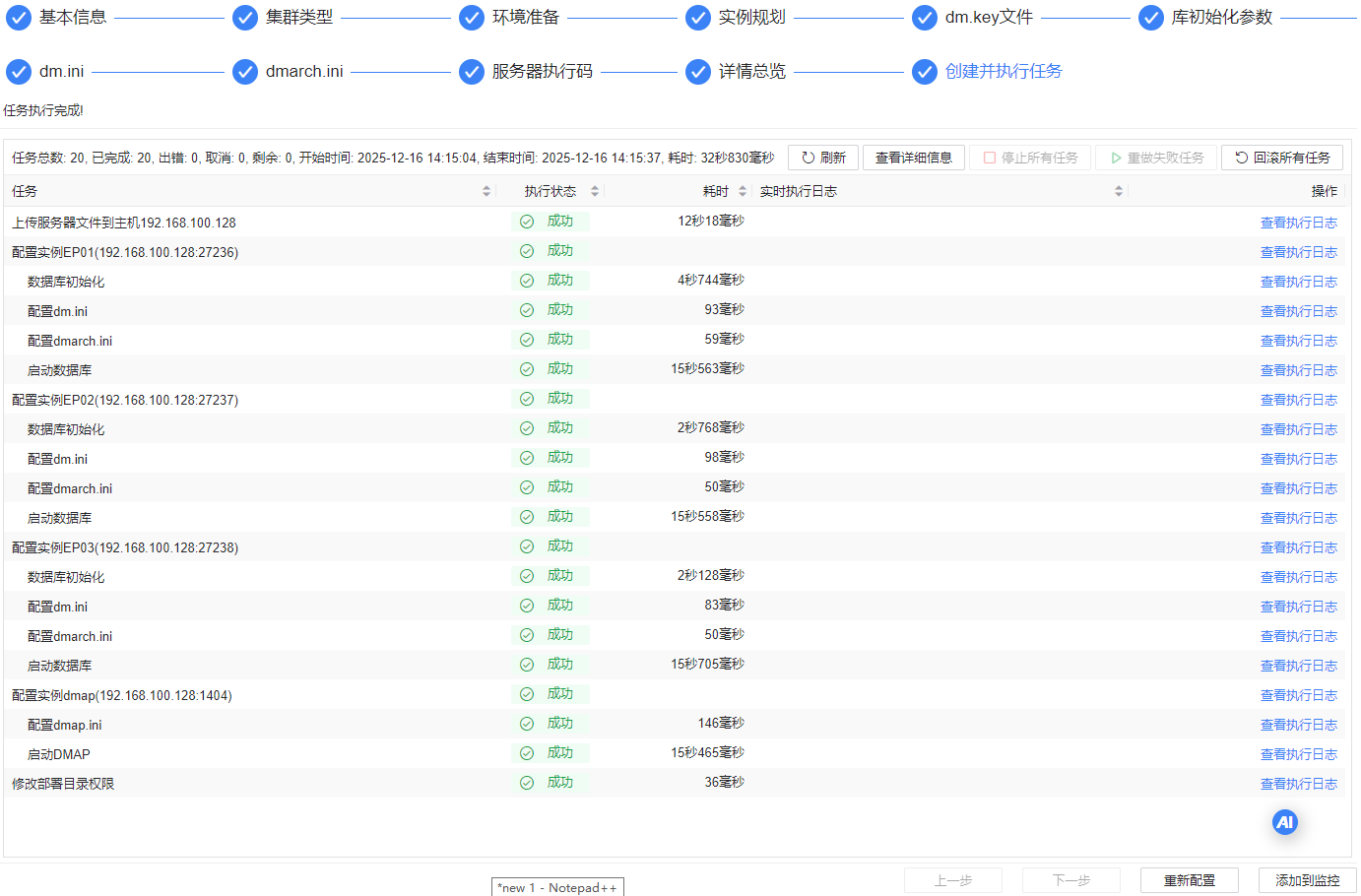1361x896 pixels.
Task: View execution log for 配置dmap.ini row
Action: click(1299, 725)
